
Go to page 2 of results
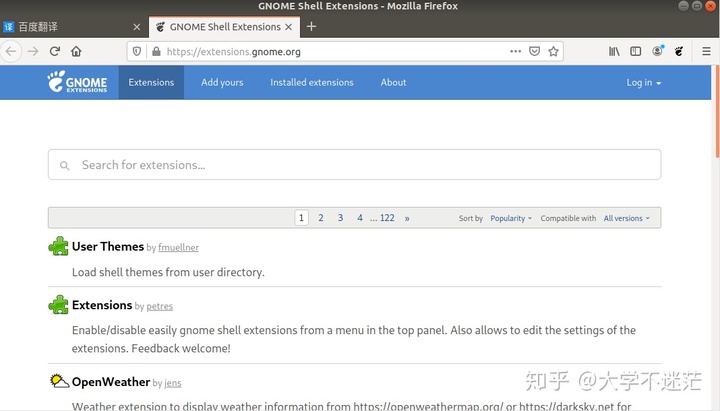[x=321, y=218]
